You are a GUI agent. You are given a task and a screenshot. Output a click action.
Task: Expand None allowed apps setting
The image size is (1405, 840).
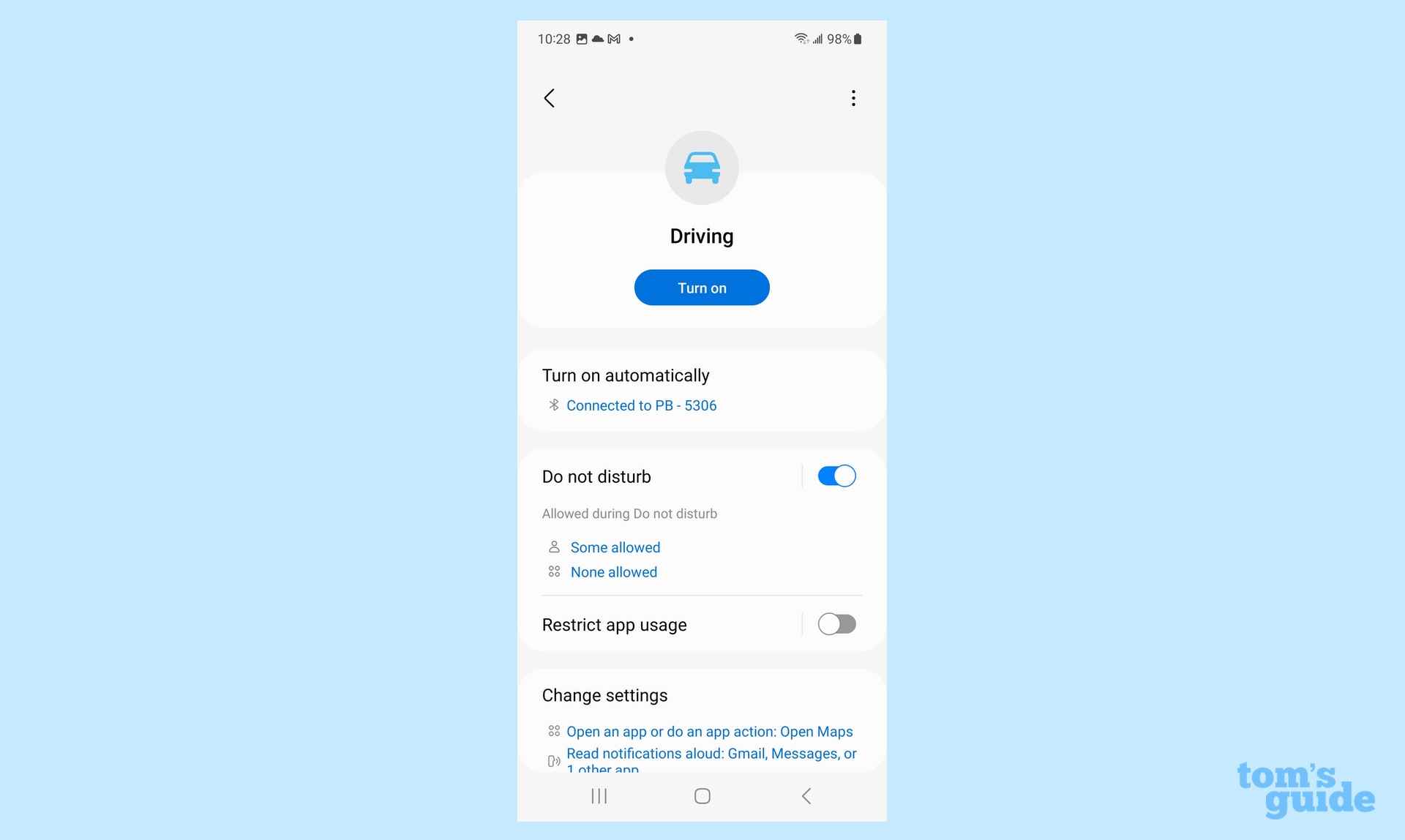(x=612, y=572)
